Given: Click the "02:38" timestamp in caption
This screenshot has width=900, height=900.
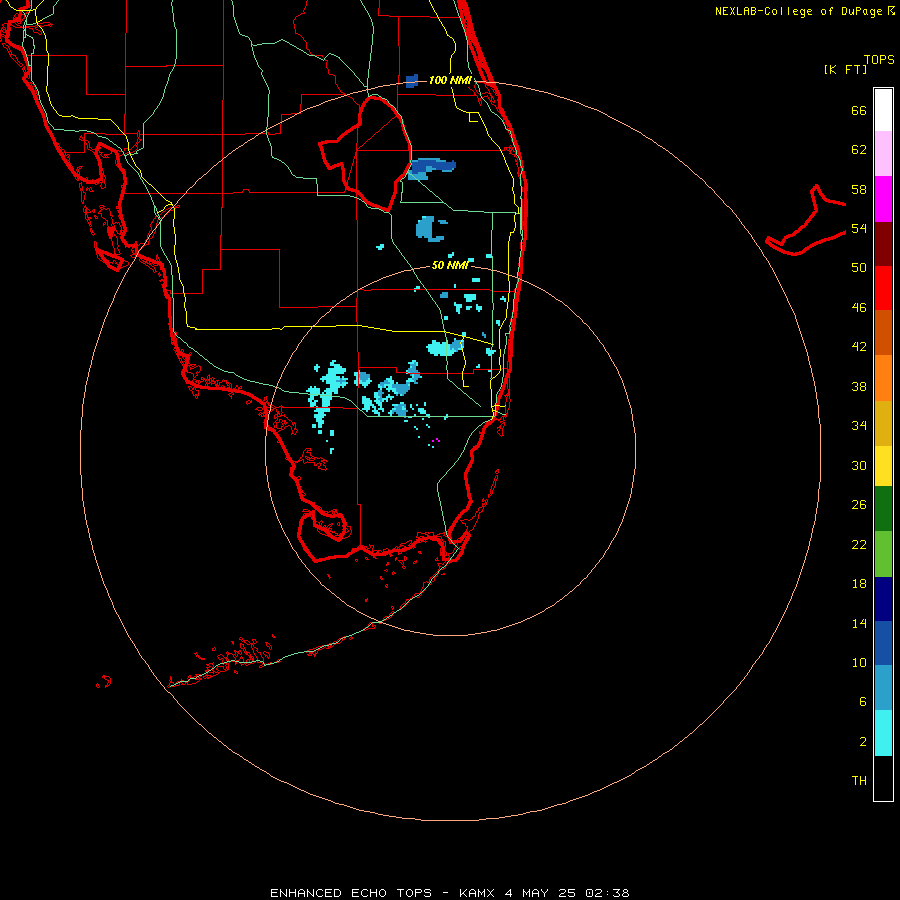Looking at the screenshot, I should 607,893.
